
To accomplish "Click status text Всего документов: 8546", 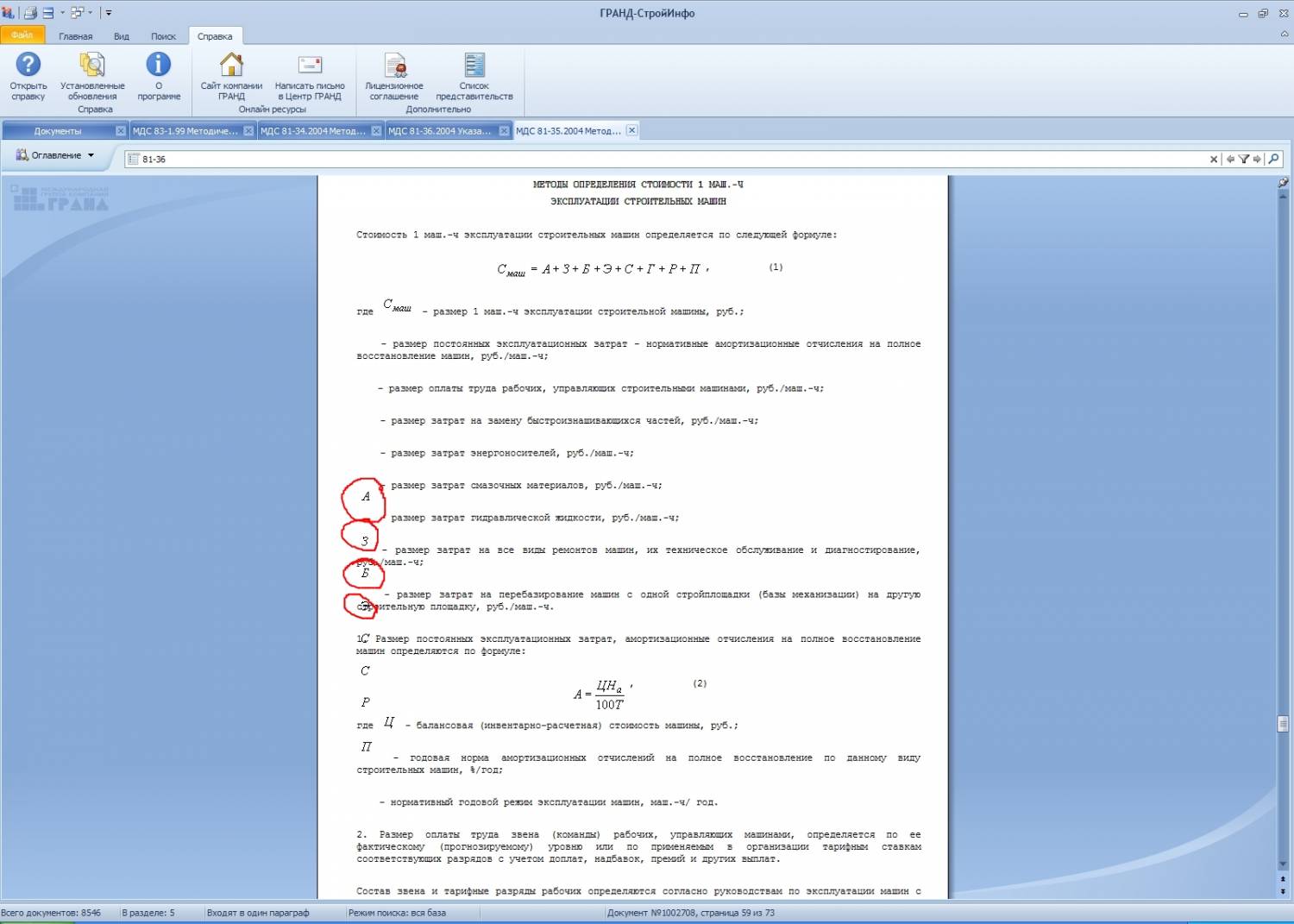I will pyautogui.click(x=51, y=913).
